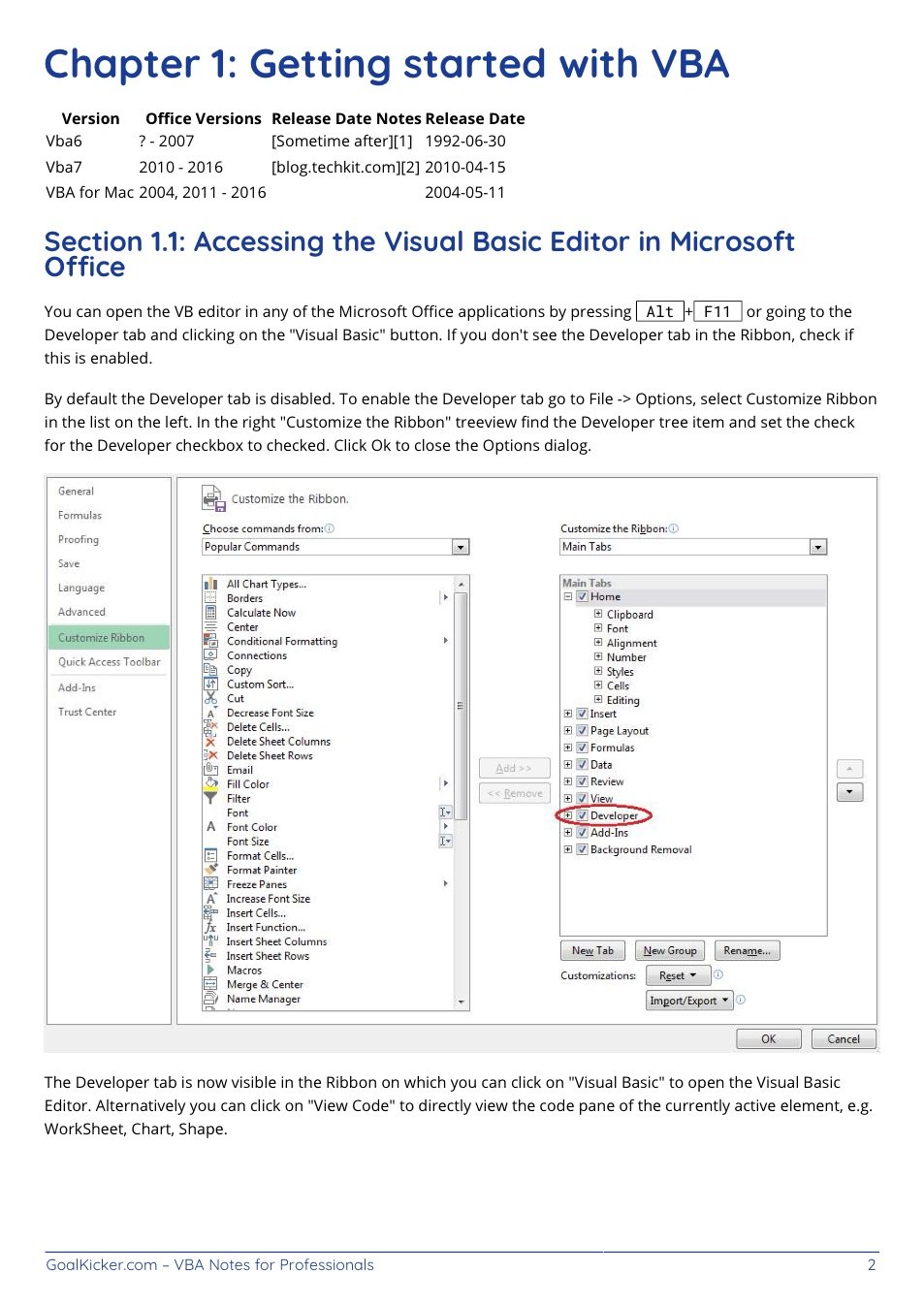Click the Macros play icon
924x1305 pixels.
point(210,970)
